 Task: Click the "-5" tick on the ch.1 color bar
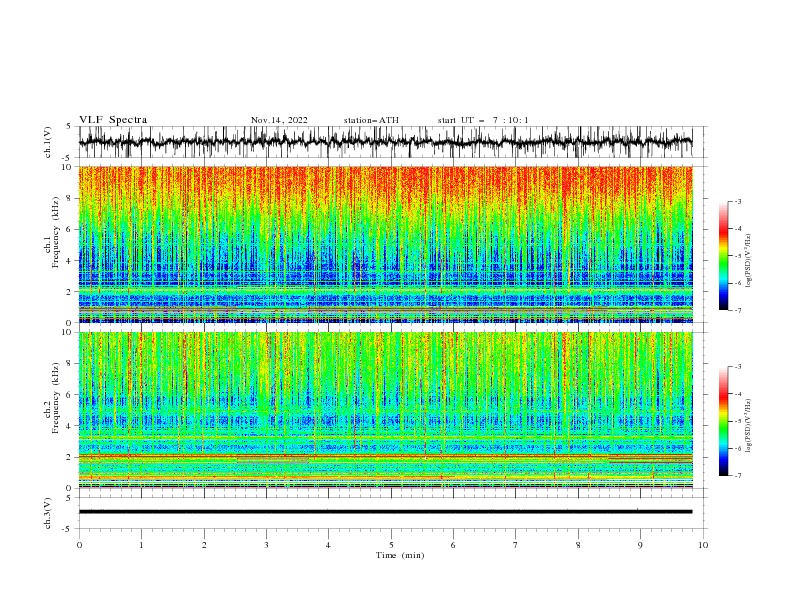[738, 256]
